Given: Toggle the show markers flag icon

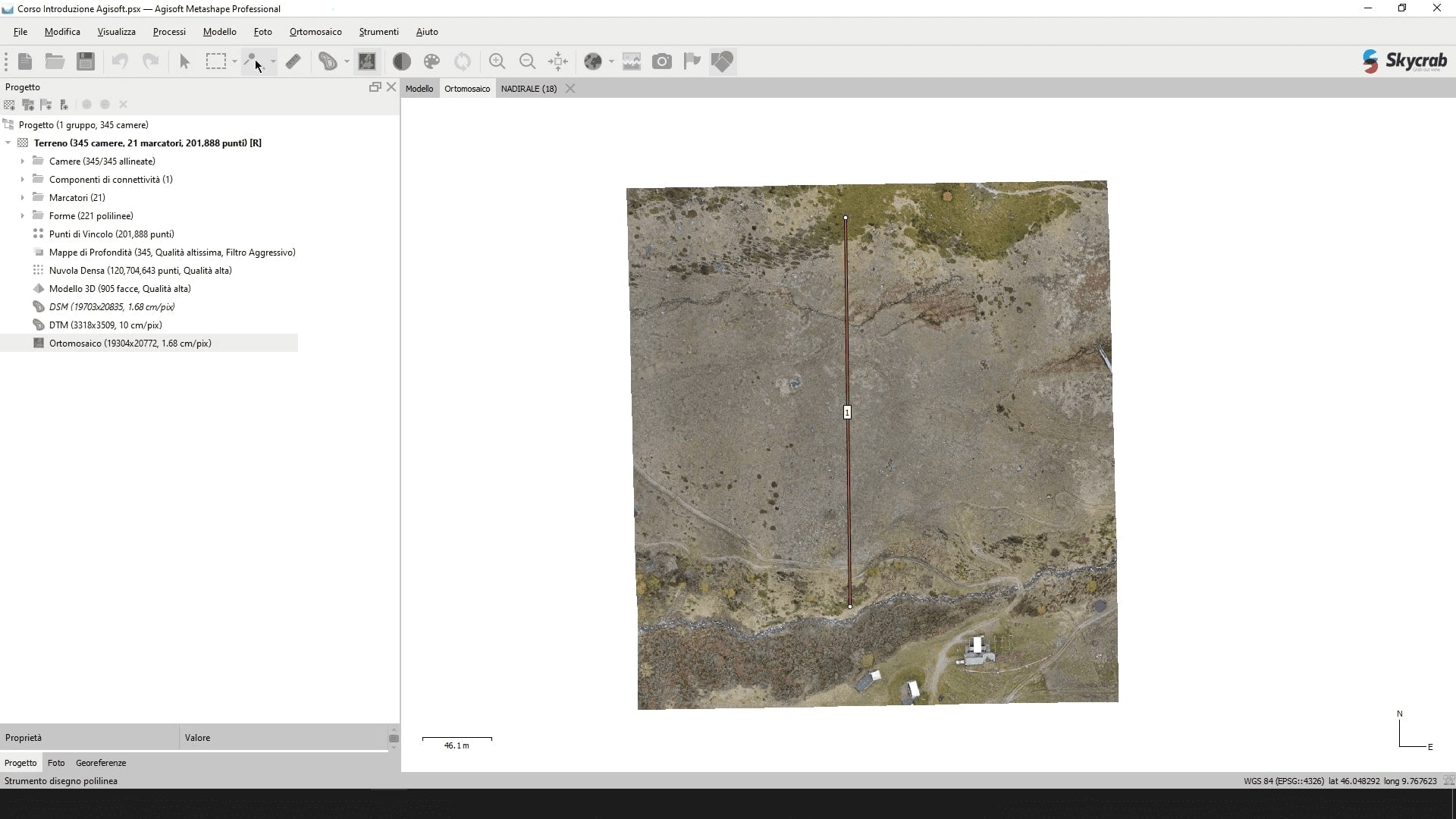Looking at the screenshot, I should pos(692,61).
